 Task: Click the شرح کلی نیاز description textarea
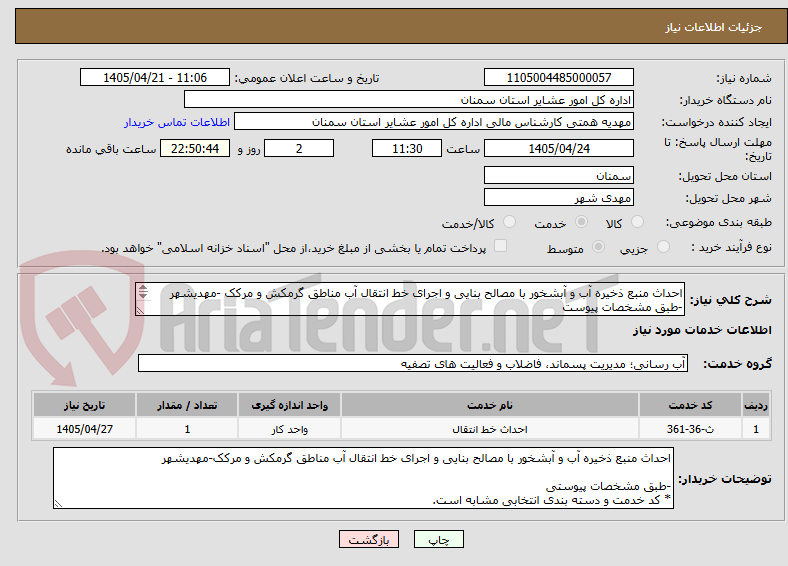[410, 300]
